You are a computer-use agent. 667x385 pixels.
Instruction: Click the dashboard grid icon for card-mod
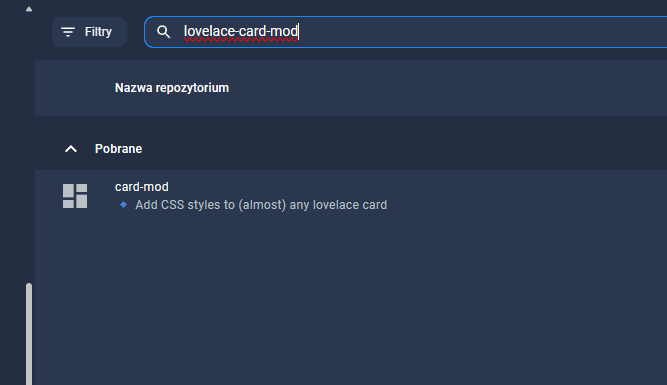(x=75, y=196)
